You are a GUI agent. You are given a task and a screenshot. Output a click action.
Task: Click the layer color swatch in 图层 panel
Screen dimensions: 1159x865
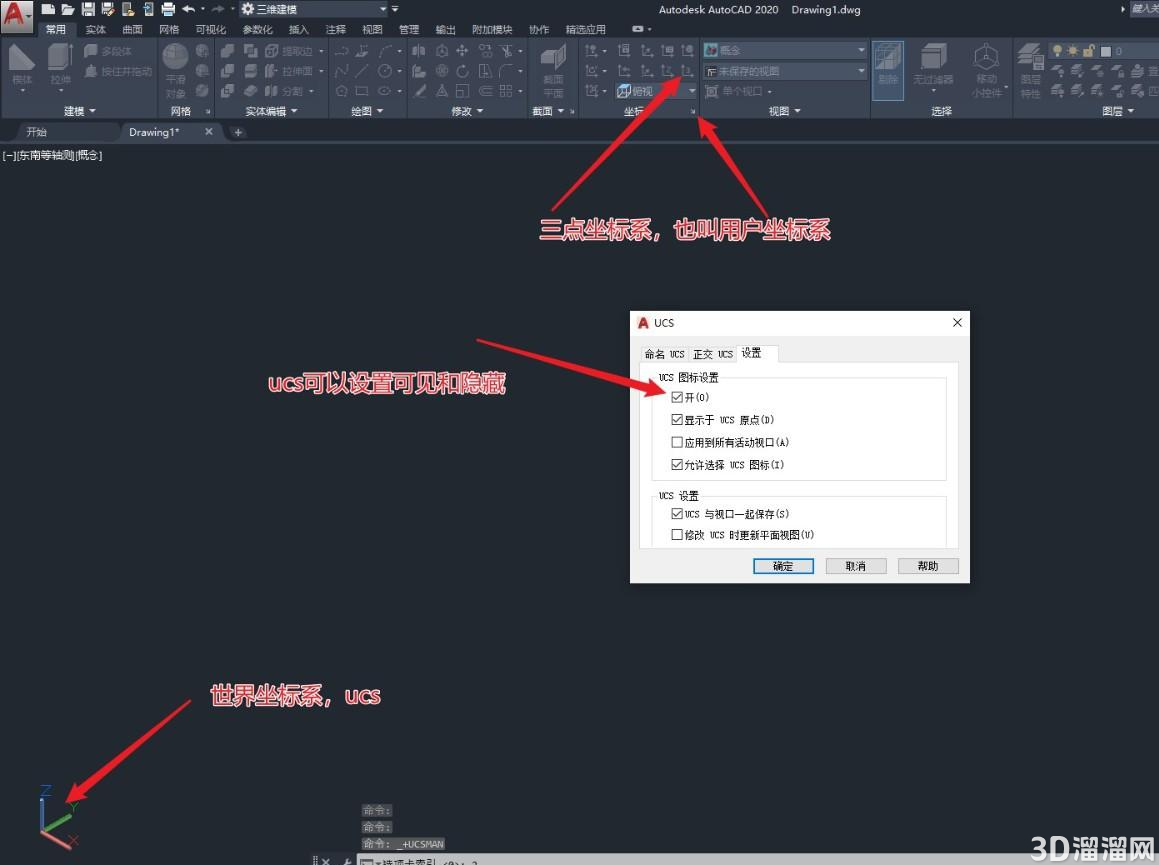point(1106,51)
